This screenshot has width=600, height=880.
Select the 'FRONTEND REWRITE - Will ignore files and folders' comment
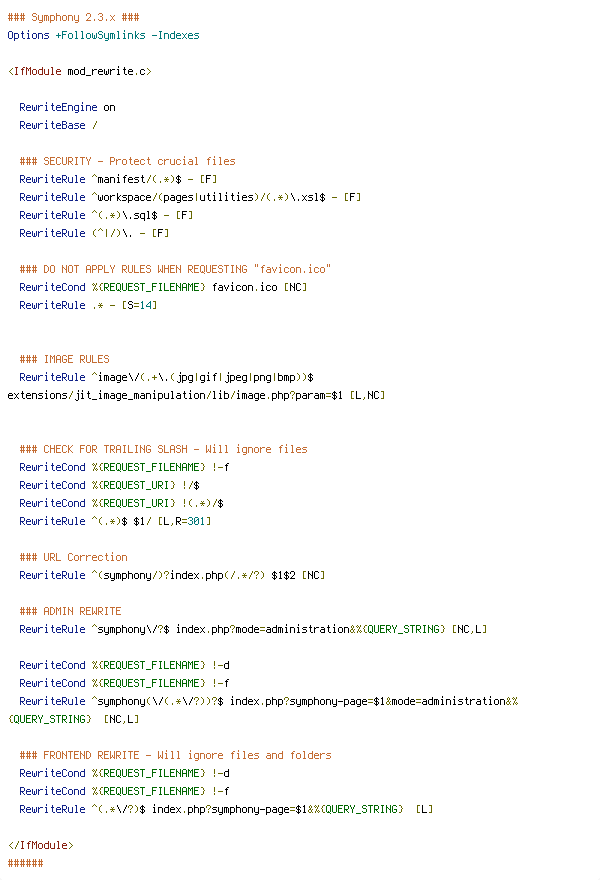(175, 755)
